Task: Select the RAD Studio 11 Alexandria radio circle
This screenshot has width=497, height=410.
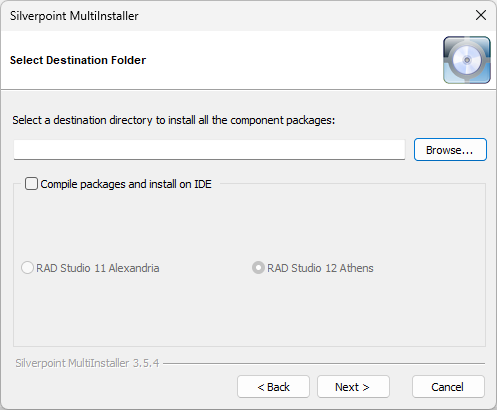Action: 27,268
